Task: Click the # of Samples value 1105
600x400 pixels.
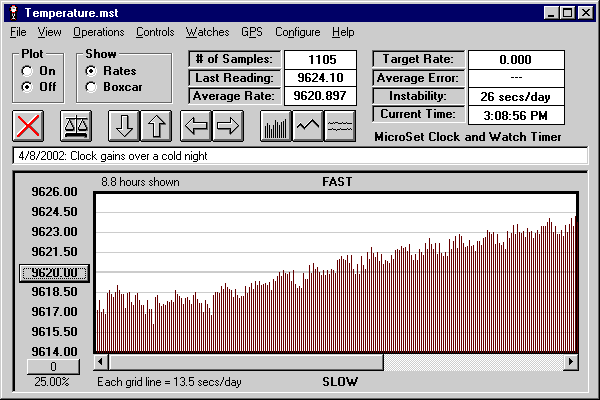Action: [321, 60]
